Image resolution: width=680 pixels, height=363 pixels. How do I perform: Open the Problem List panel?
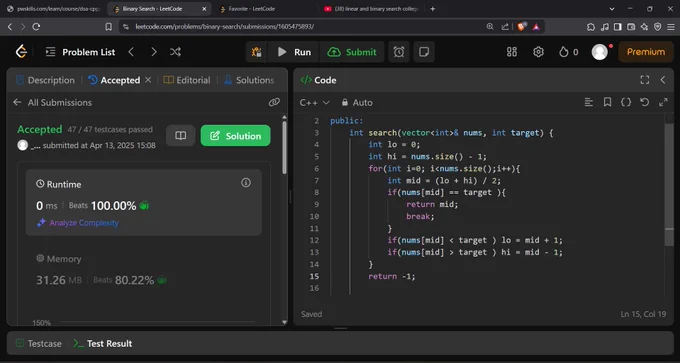point(80,52)
